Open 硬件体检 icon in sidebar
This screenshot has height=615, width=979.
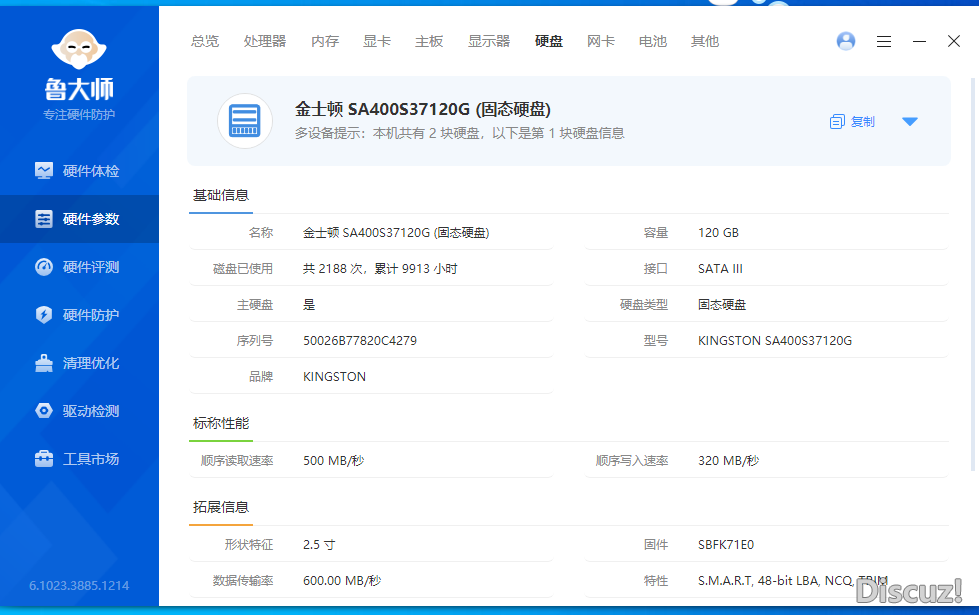(x=44, y=170)
